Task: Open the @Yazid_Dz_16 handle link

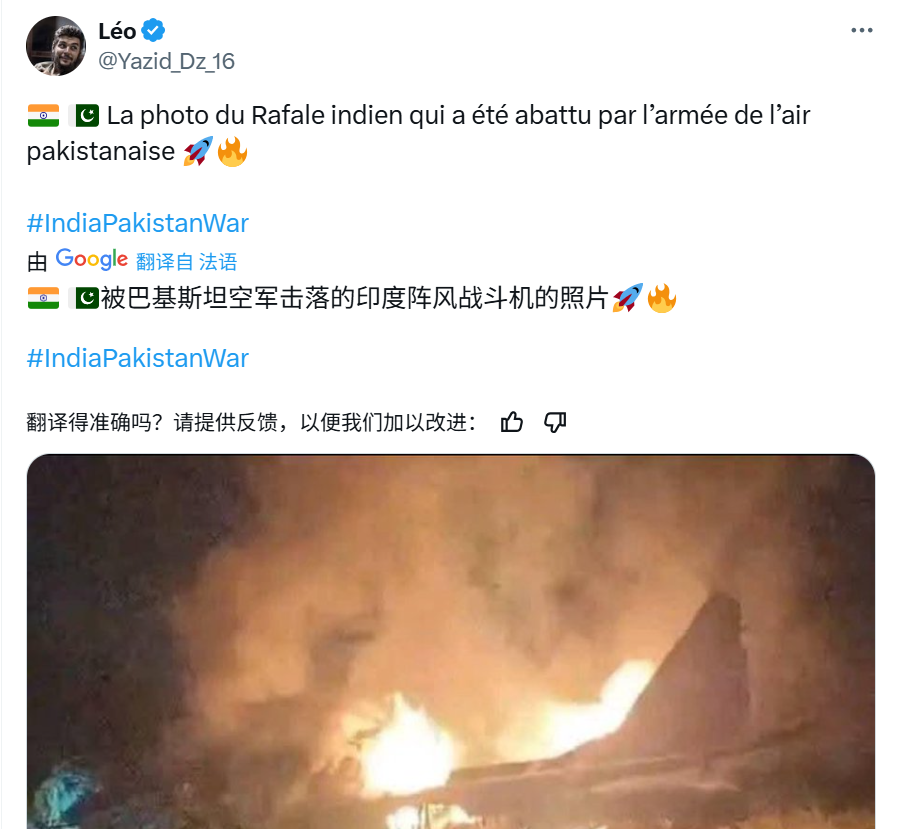Action: coord(166,61)
